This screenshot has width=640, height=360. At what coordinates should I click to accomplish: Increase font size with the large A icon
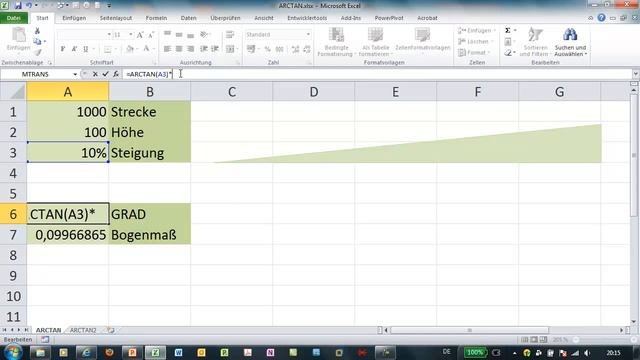[x=140, y=35]
